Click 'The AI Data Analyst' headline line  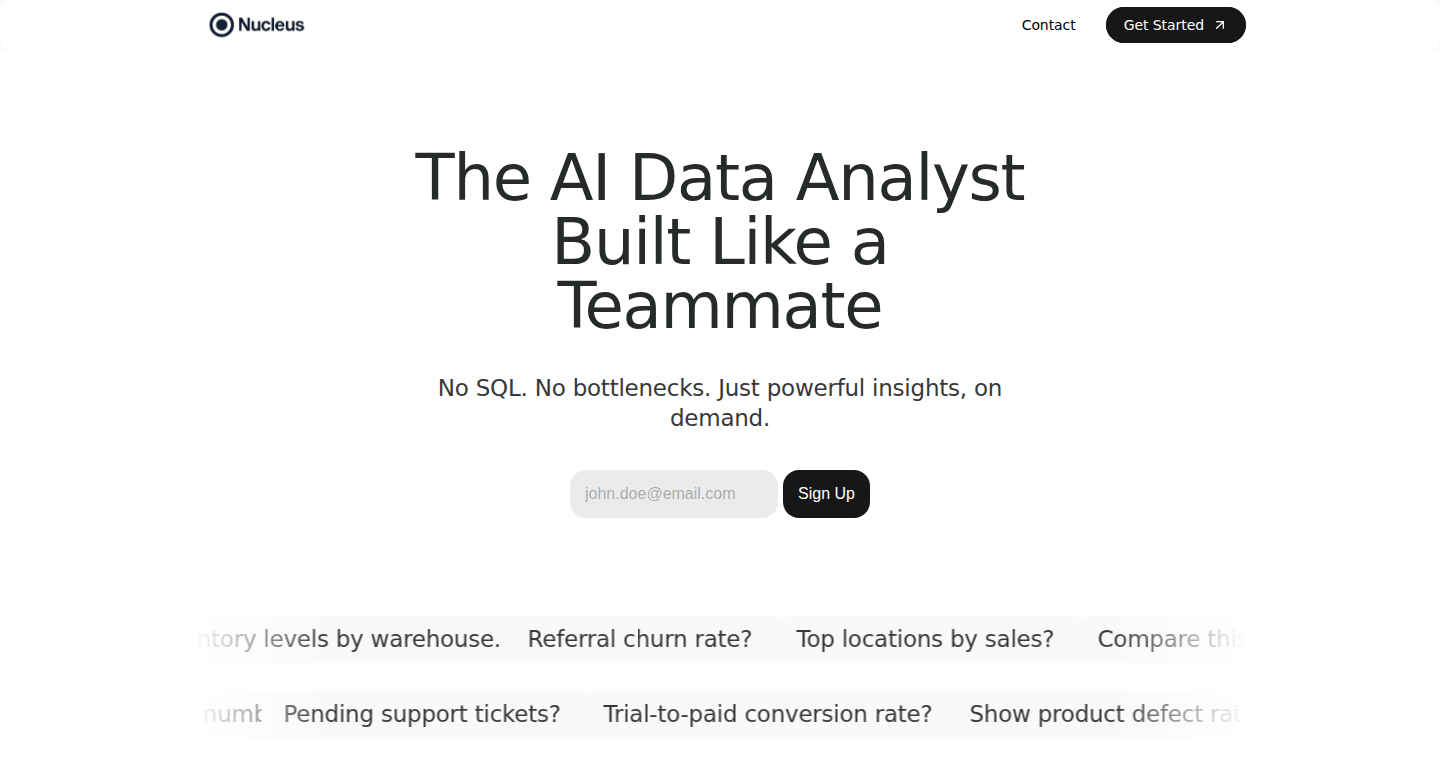coord(720,178)
